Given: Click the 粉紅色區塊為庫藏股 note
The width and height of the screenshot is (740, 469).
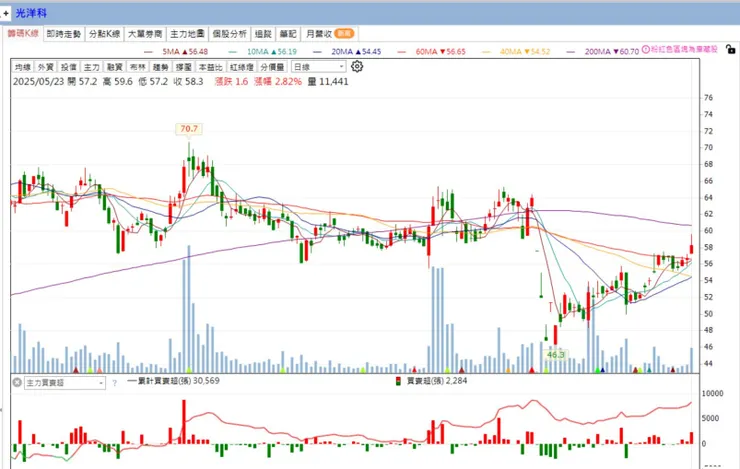Looking at the screenshot, I should [x=684, y=50].
